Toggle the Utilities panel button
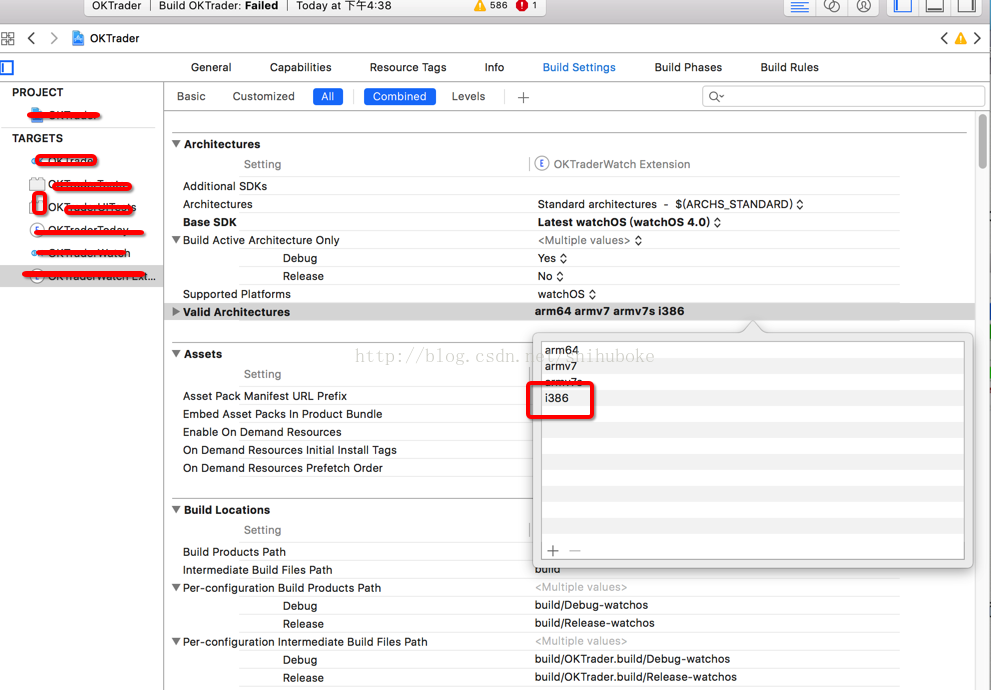This screenshot has width=991, height=690. coord(967,6)
